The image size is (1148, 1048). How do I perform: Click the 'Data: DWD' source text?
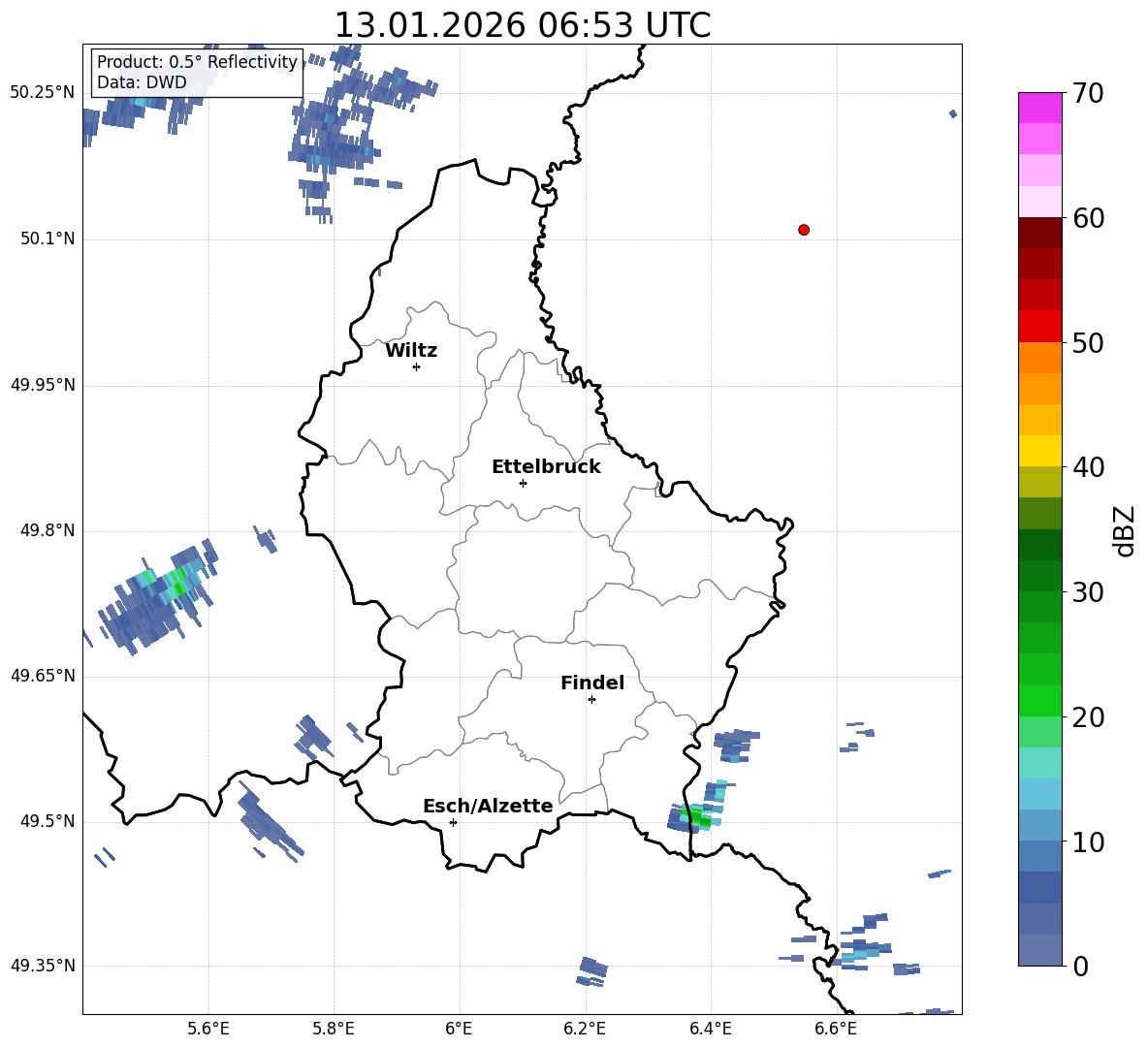pos(142,82)
